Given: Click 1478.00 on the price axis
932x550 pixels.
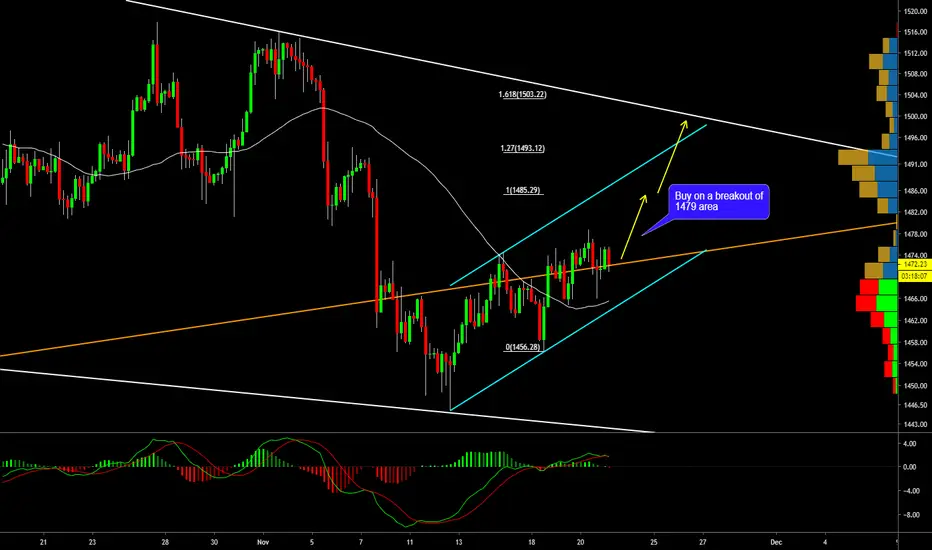Looking at the screenshot, I should click(915, 234).
